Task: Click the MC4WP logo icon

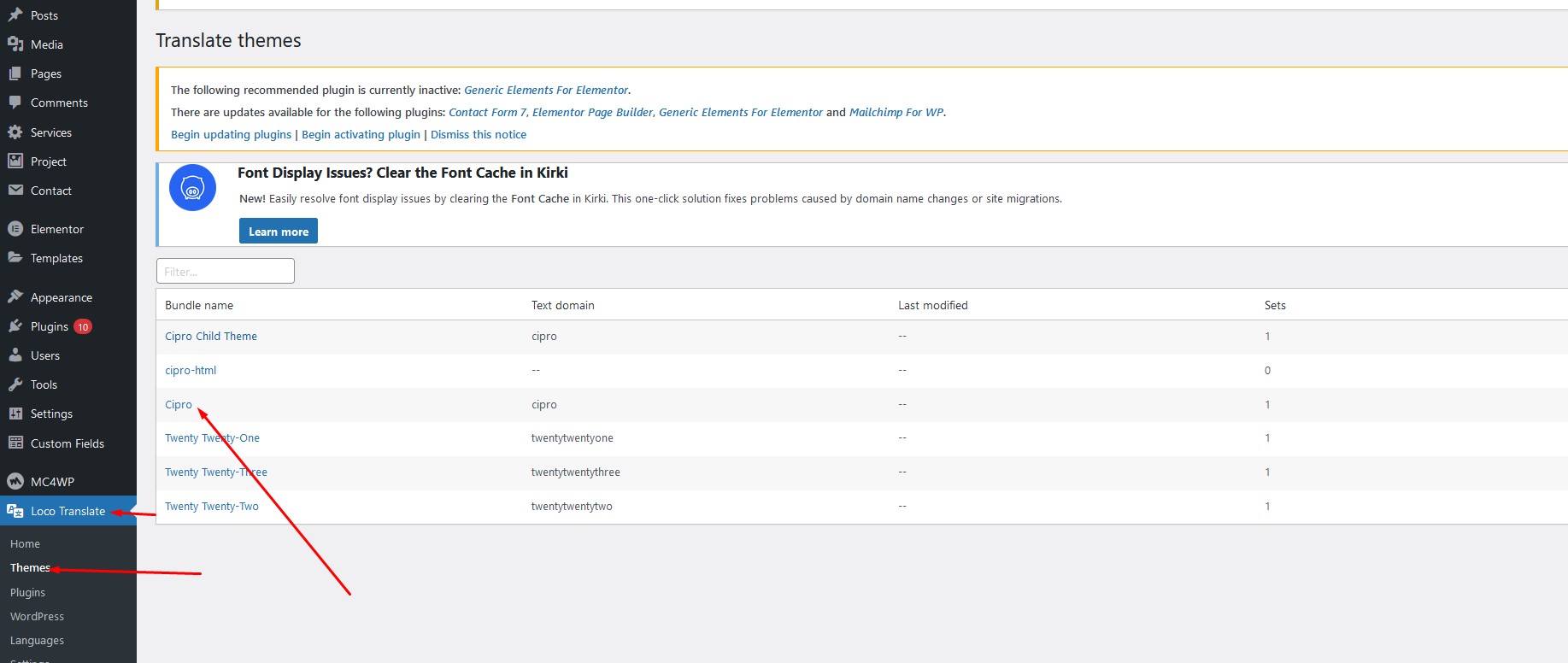Action: tap(15, 482)
